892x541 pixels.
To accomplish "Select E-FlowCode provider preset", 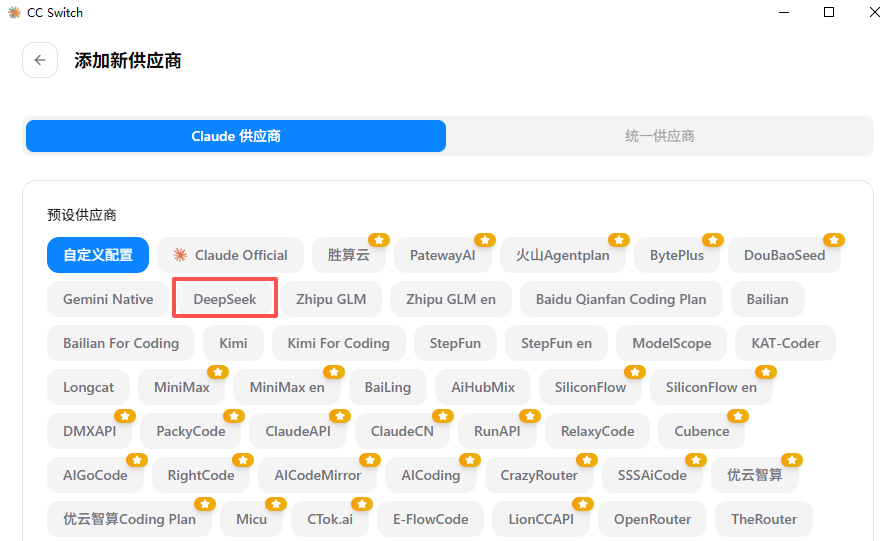I will (x=431, y=519).
